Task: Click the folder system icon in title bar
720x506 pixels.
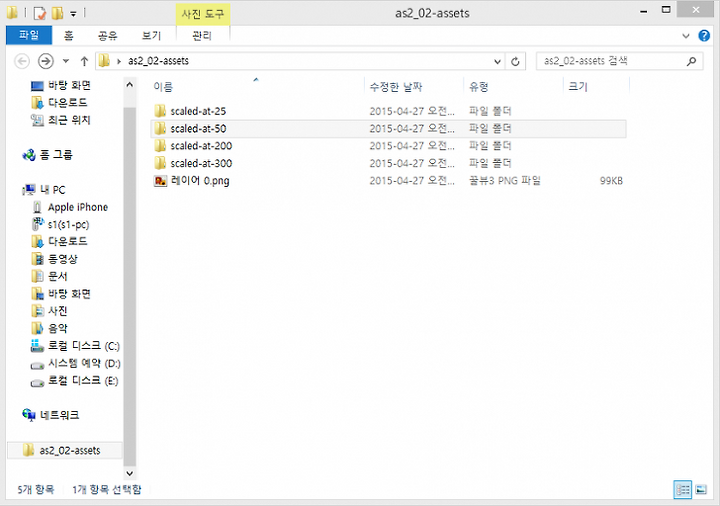Action: (12, 13)
